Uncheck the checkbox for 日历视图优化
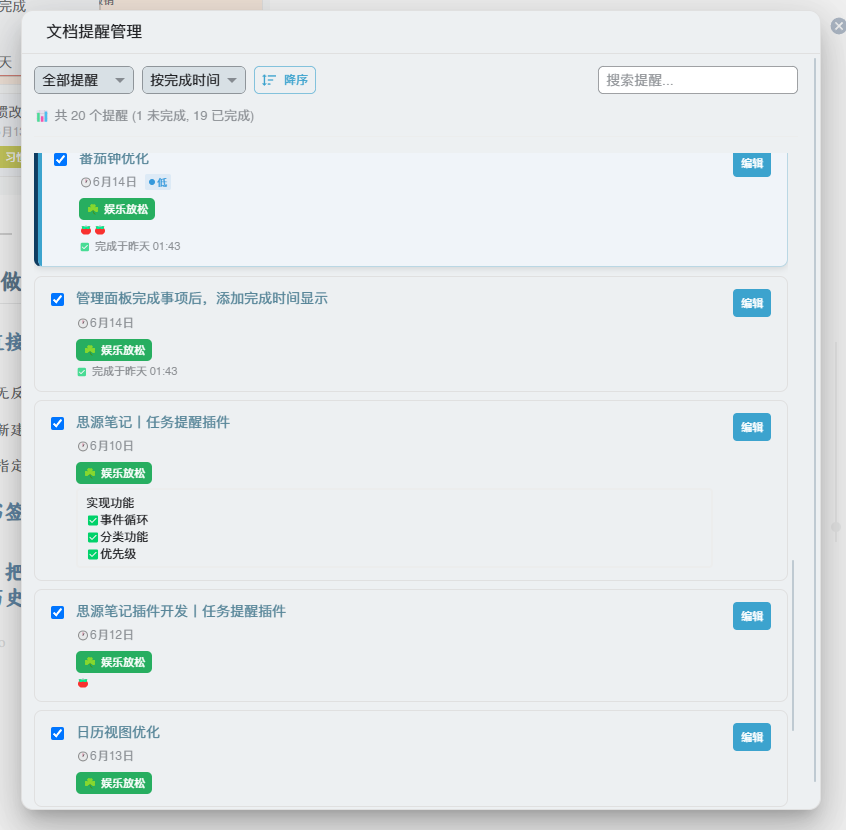Screen dimensions: 846x830 57,733
